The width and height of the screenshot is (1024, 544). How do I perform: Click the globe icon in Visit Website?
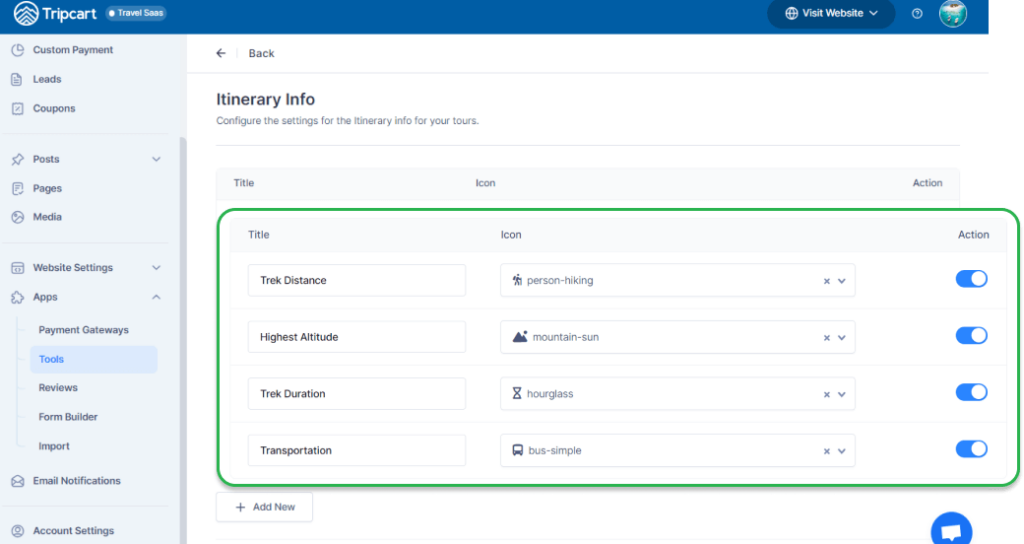pyautogui.click(x=792, y=13)
